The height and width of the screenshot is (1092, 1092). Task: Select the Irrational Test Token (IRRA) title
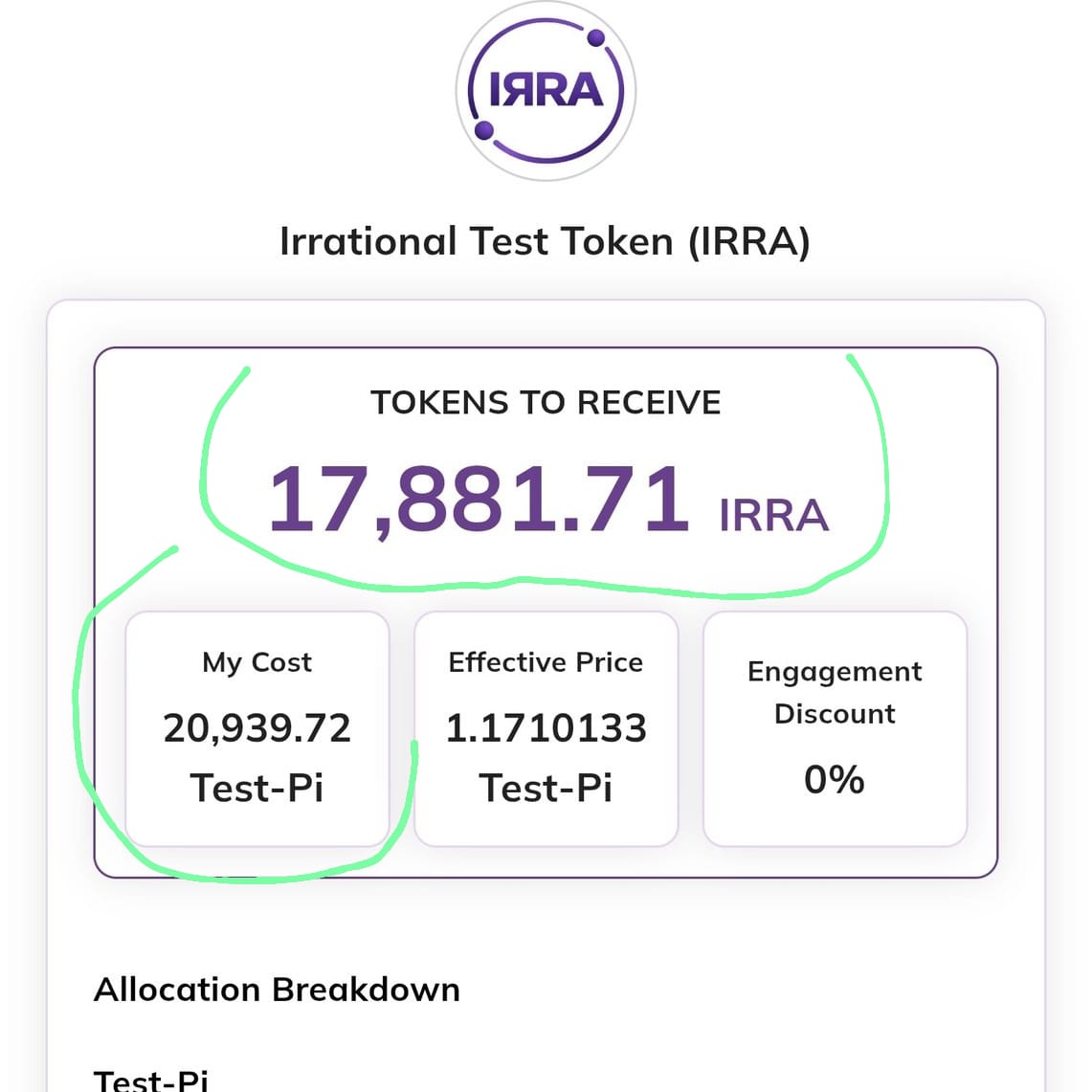click(545, 242)
